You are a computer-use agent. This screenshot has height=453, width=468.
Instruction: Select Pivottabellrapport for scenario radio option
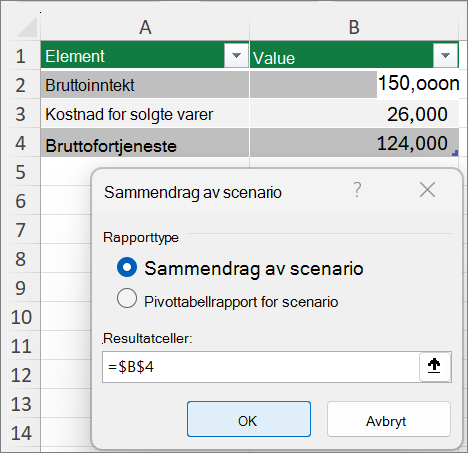[127, 298]
